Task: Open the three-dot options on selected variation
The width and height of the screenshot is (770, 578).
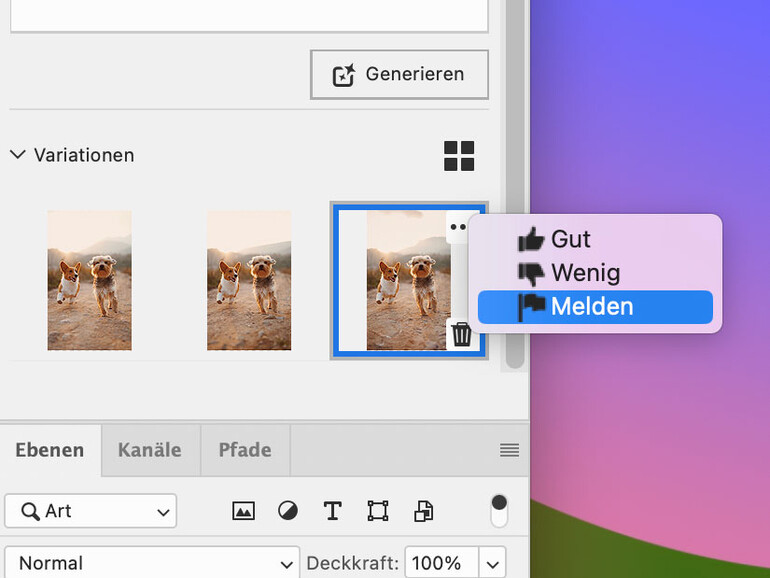Action: pos(458,227)
